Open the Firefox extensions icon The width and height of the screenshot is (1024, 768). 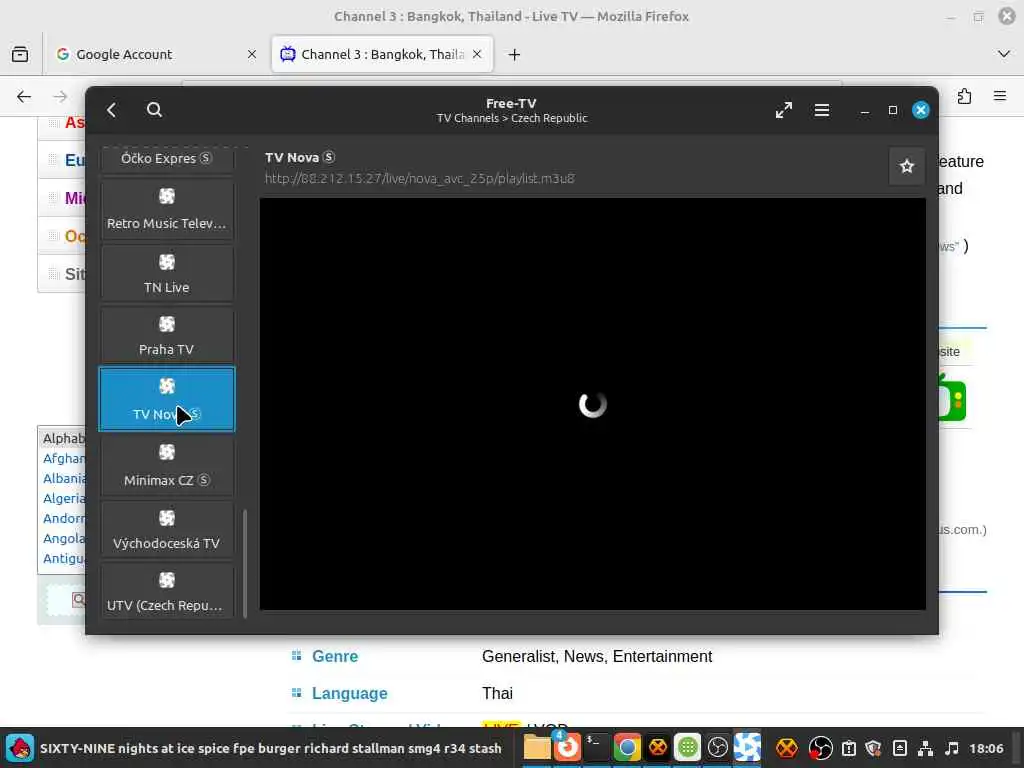pyautogui.click(x=965, y=97)
